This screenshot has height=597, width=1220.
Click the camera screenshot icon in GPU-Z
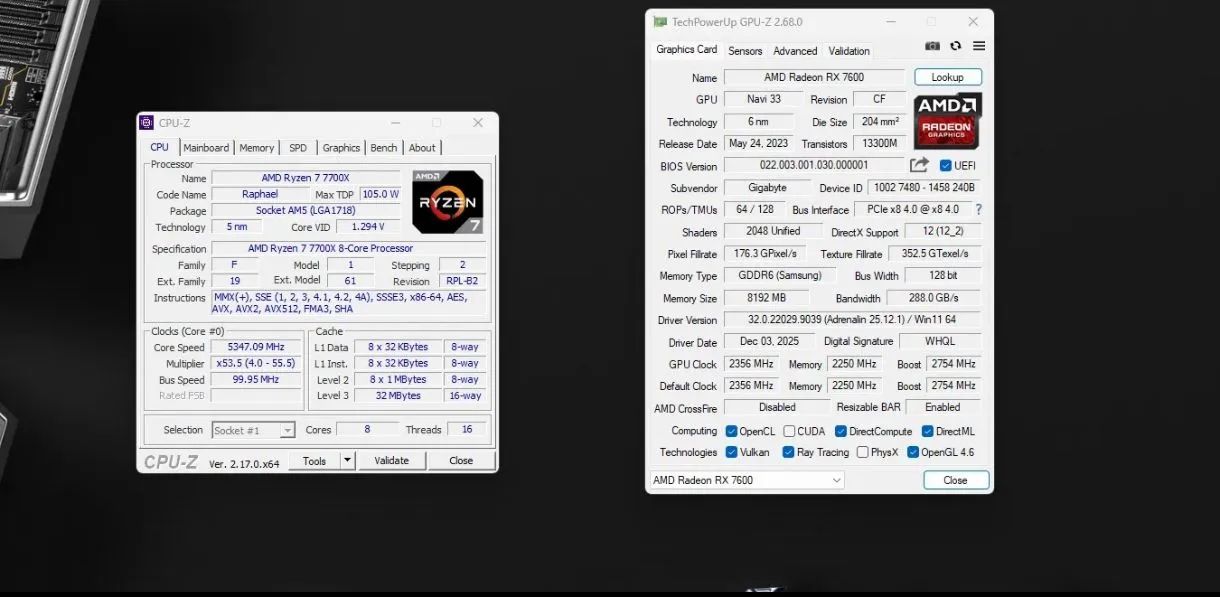pyautogui.click(x=932, y=45)
